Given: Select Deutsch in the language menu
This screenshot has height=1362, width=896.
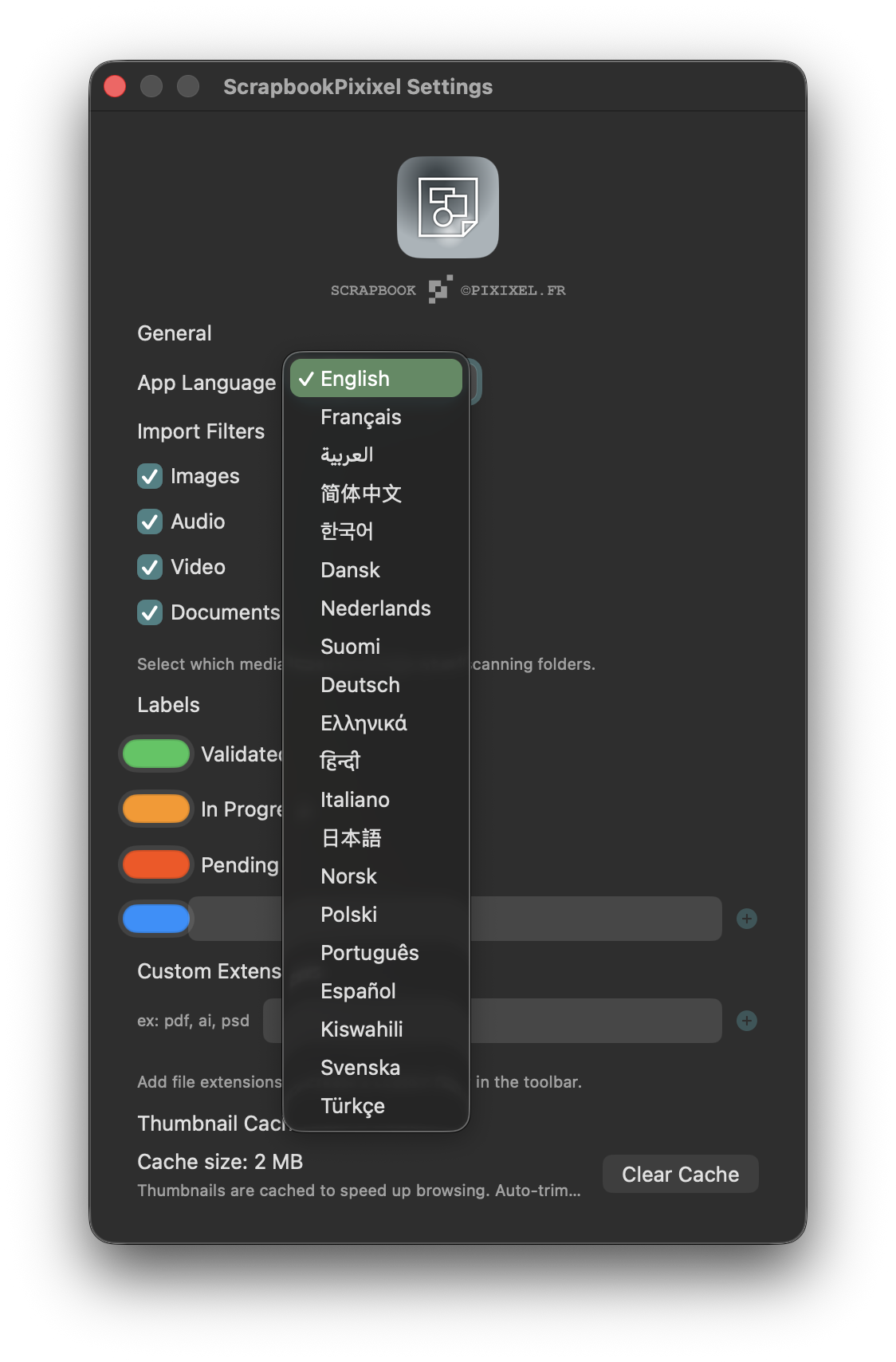Looking at the screenshot, I should [x=360, y=685].
